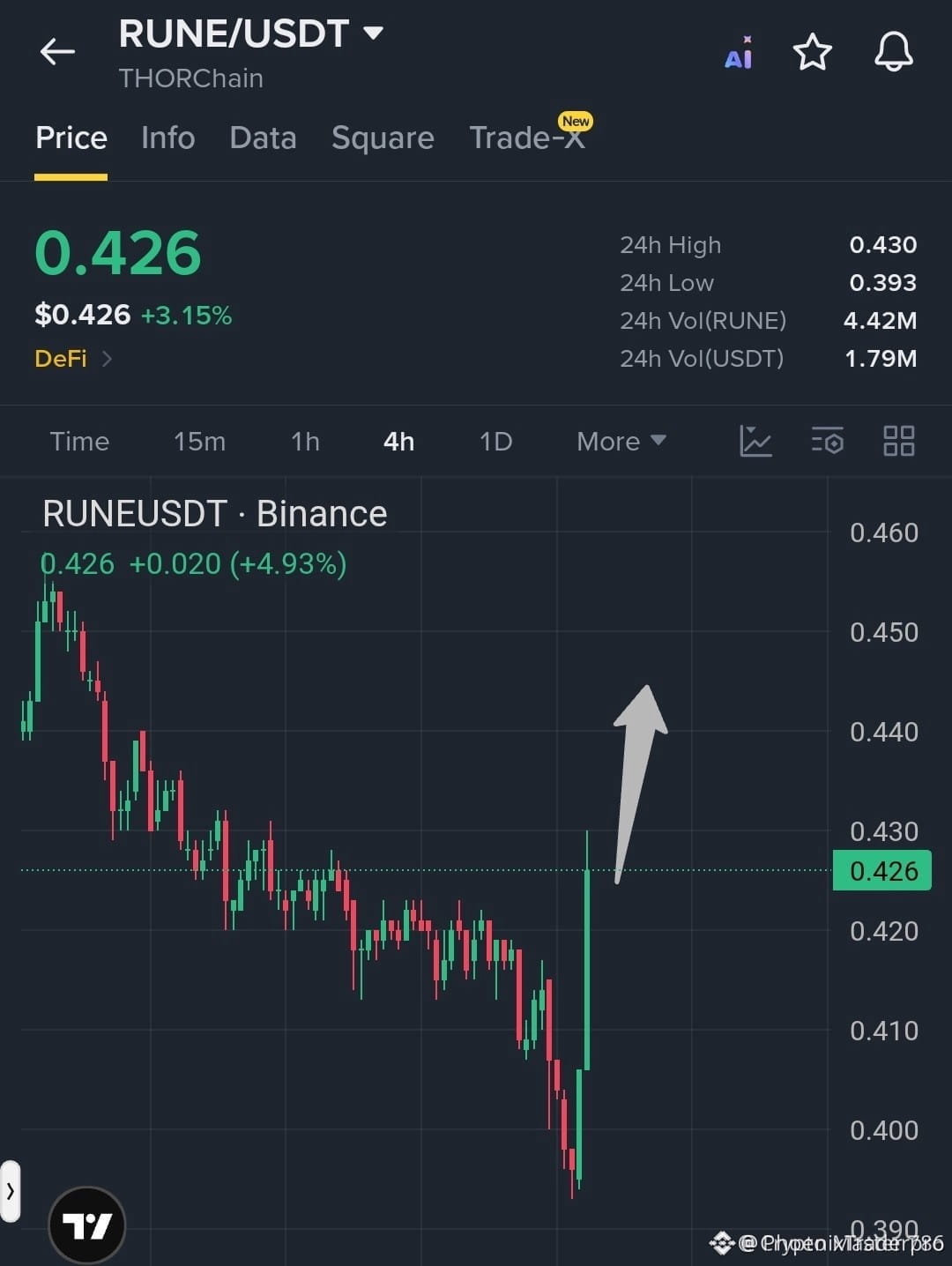Click the THORChain subtitle

pyautogui.click(x=190, y=78)
